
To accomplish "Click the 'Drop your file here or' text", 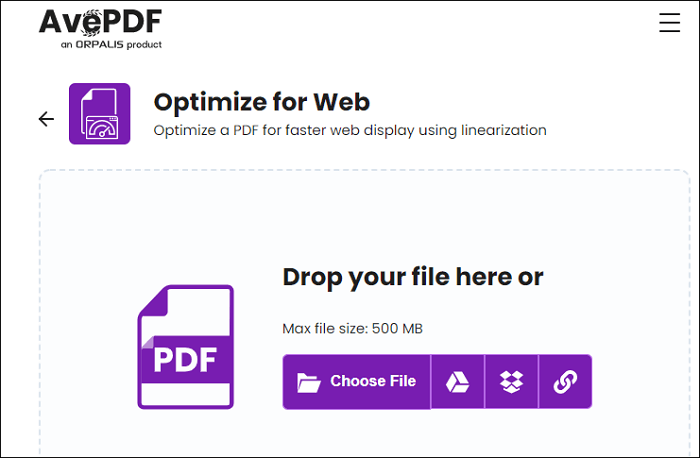I will click(x=413, y=277).
